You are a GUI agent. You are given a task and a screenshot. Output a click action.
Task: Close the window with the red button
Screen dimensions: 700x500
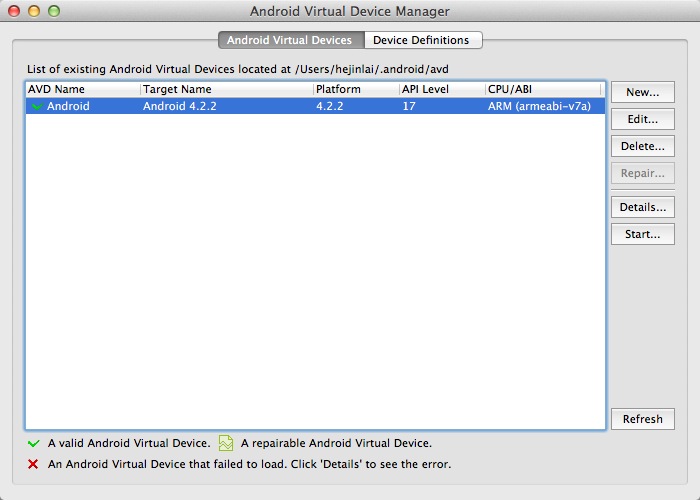14,11
